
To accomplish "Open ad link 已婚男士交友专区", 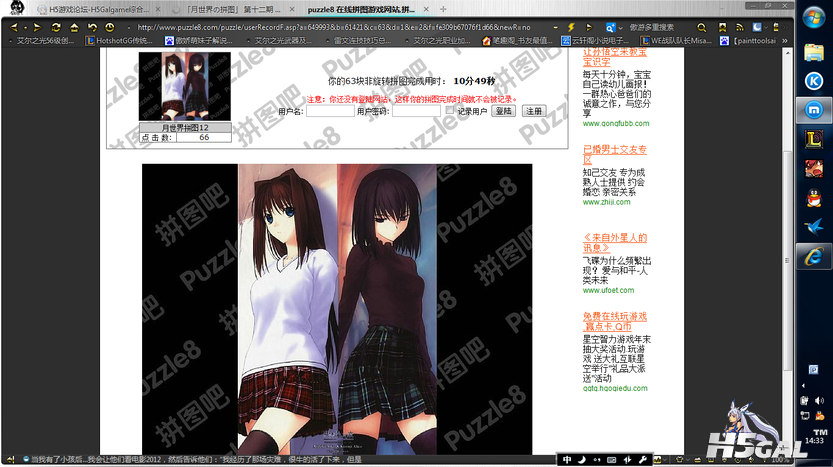I will 615,155.
